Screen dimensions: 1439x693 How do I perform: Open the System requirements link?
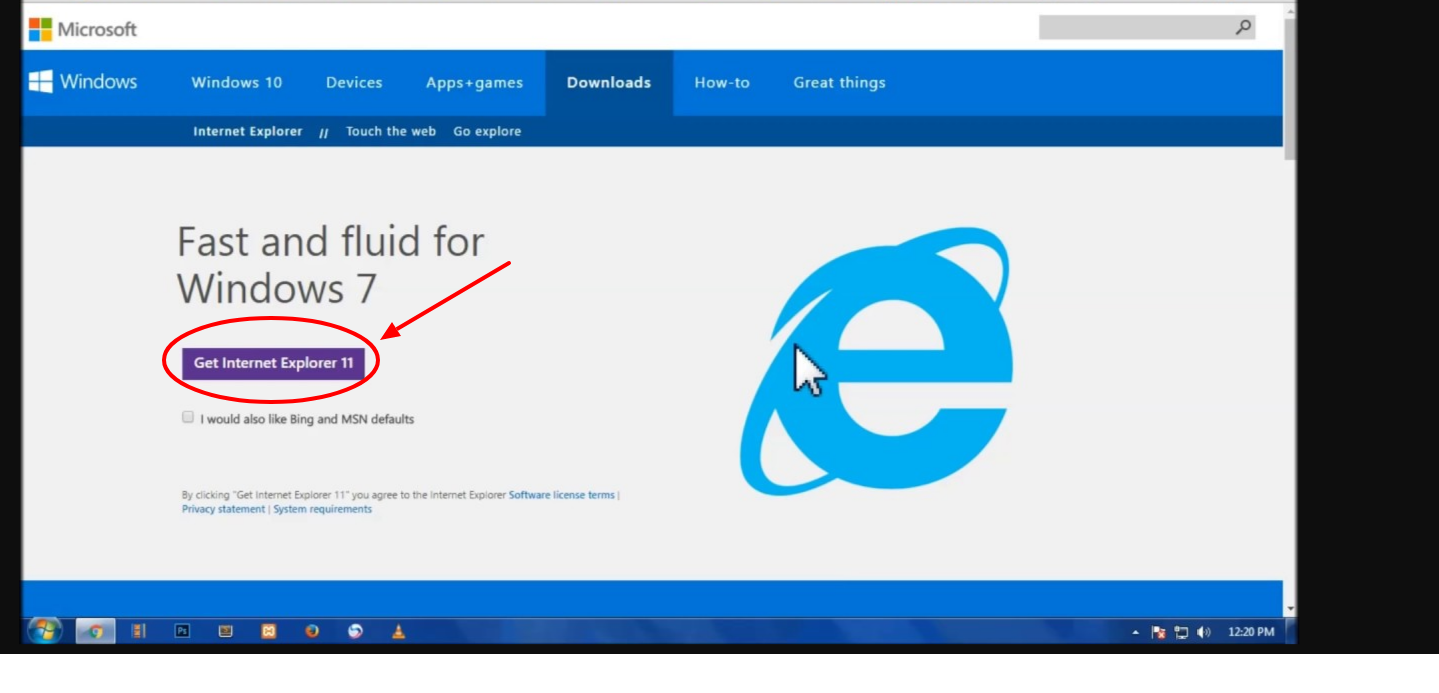point(322,509)
